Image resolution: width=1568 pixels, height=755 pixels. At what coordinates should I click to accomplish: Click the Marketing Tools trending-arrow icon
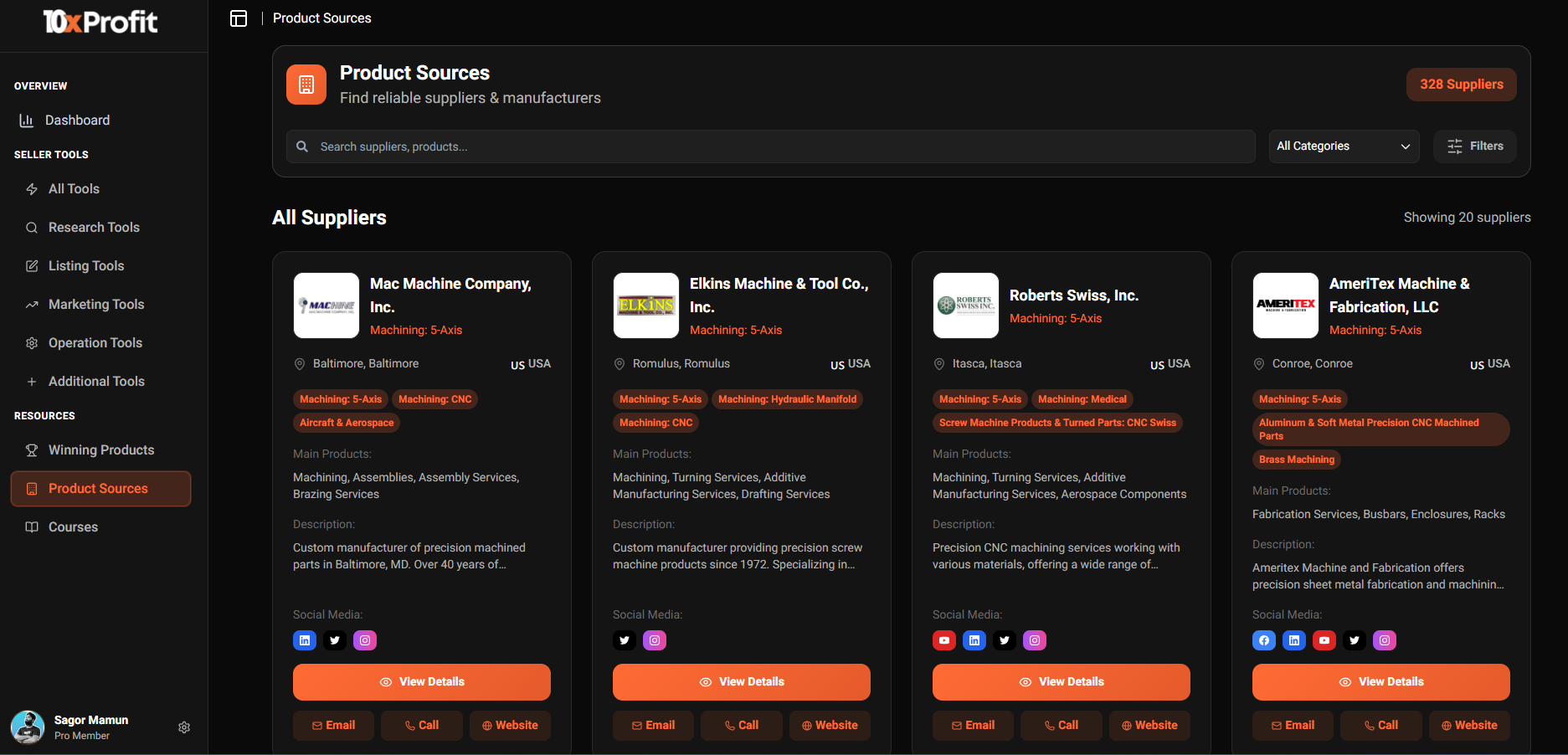point(31,304)
